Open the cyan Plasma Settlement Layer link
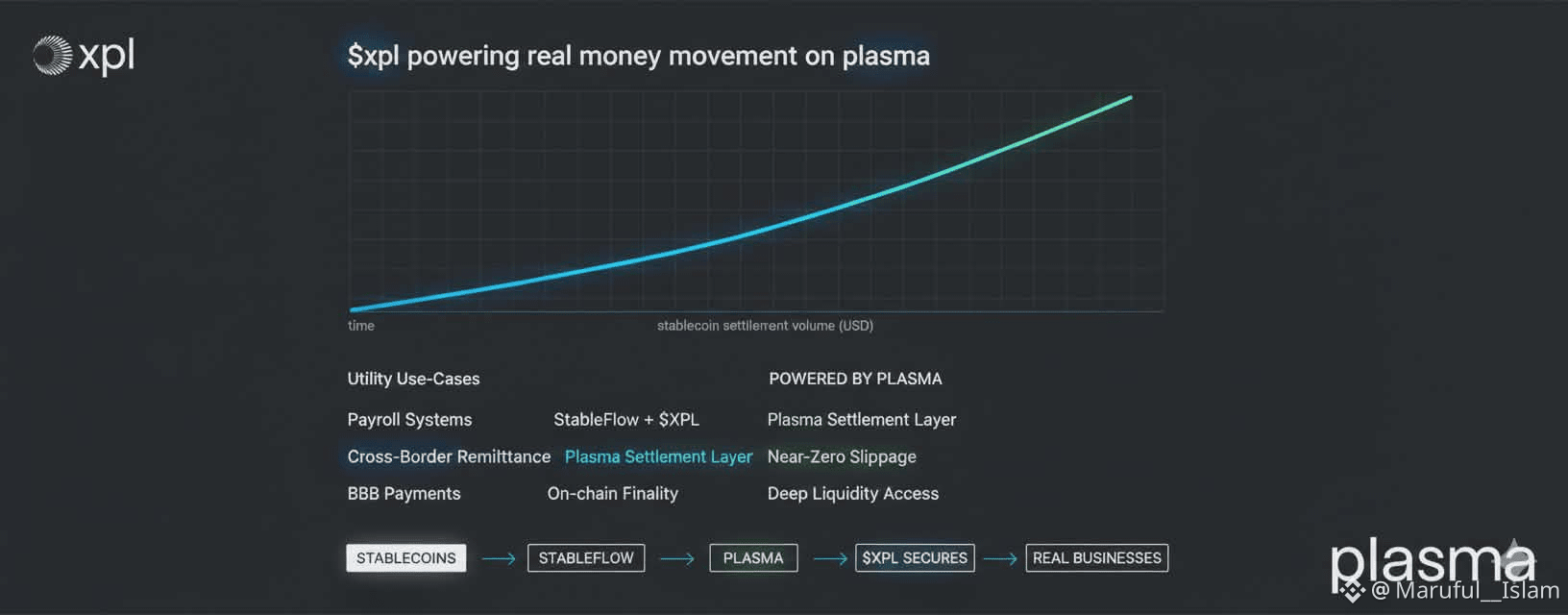Screen dimensions: 1568x615 (x=658, y=457)
